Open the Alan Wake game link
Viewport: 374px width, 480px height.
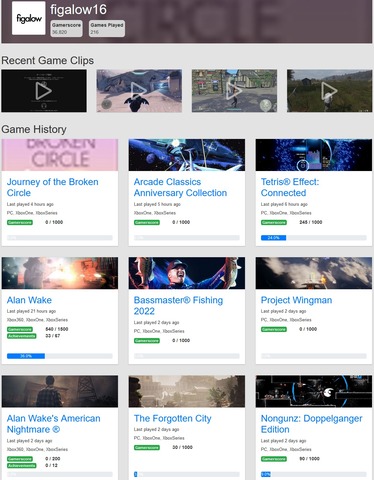pyautogui.click(x=29, y=300)
